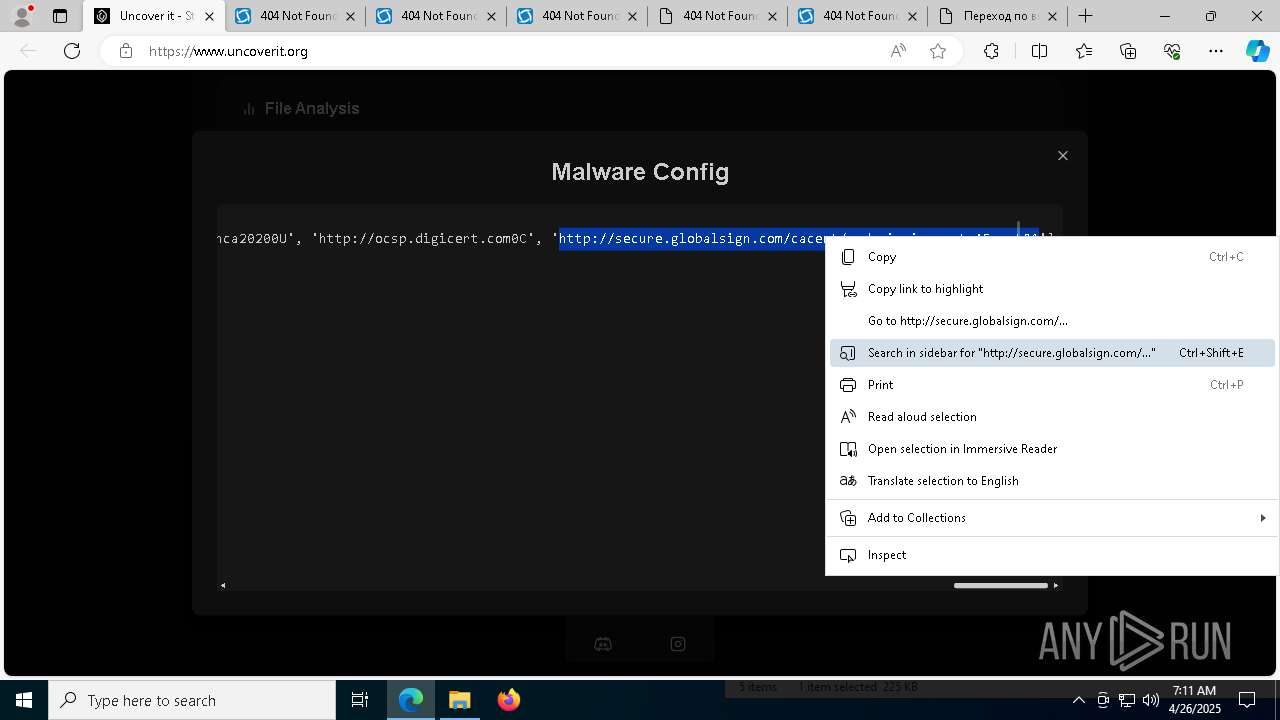1280x720 pixels.
Task: Open the Collections toolbar icon
Action: tap(1128, 51)
